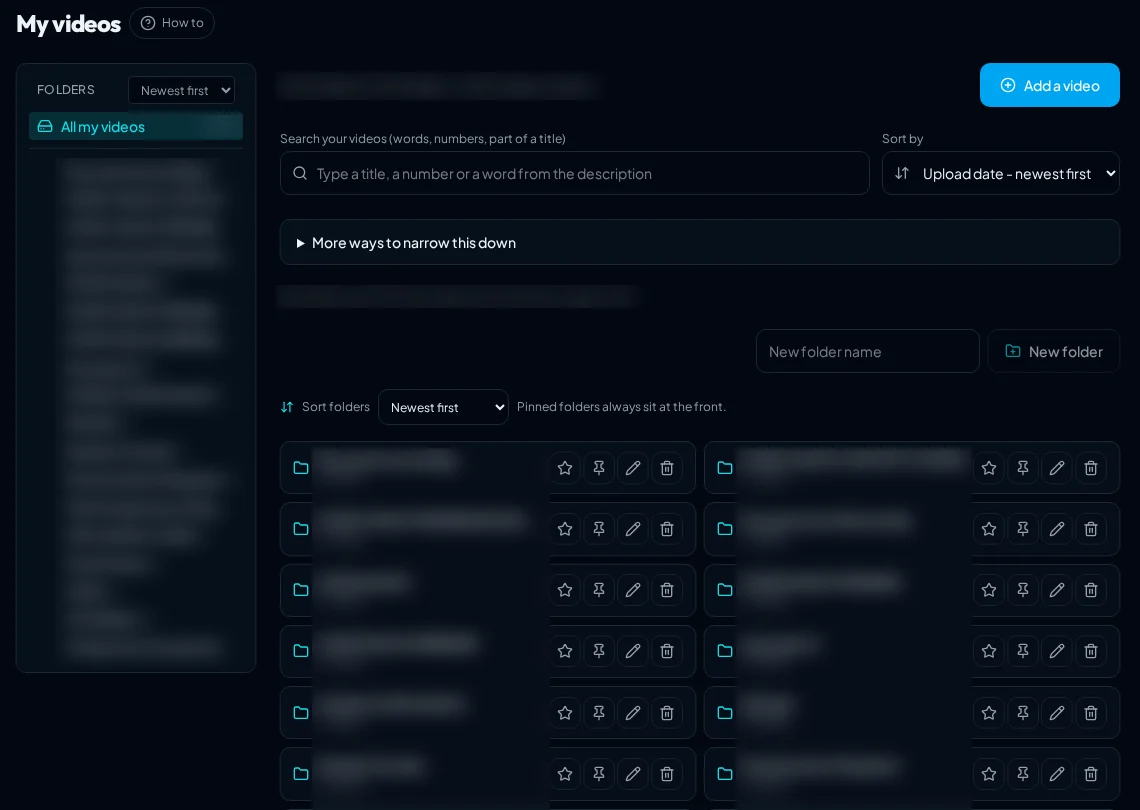This screenshot has height=810, width=1140.
Task: Pin the first folder in left column
Action: click(x=599, y=468)
